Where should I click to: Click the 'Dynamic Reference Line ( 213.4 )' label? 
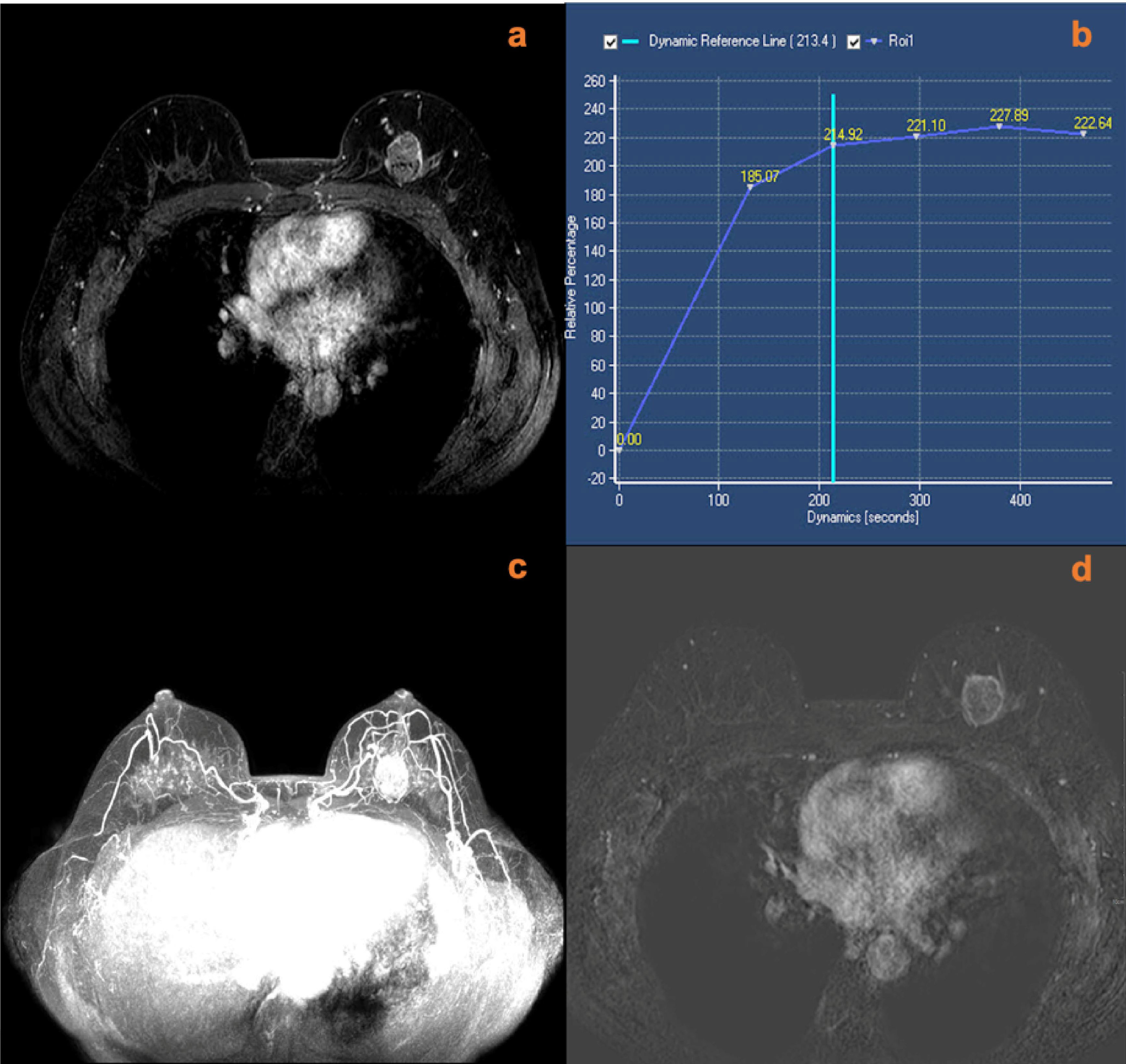point(743,42)
